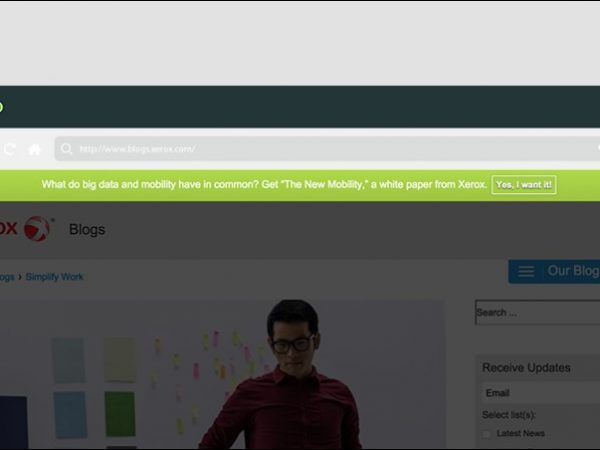This screenshot has width=600, height=450.
Task: Open the hamburger menu icon beside Our Blogs
Action: [525, 271]
